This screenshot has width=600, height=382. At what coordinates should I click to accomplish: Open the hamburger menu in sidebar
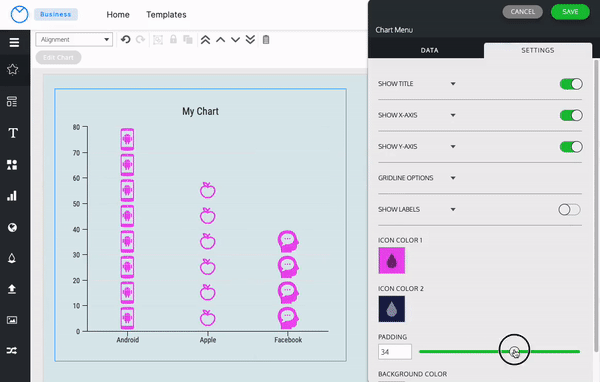coord(14,42)
